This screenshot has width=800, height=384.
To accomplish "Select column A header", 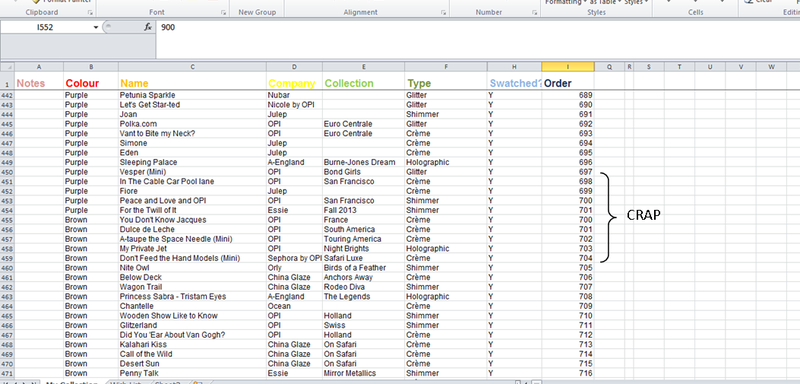I will (39, 67).
